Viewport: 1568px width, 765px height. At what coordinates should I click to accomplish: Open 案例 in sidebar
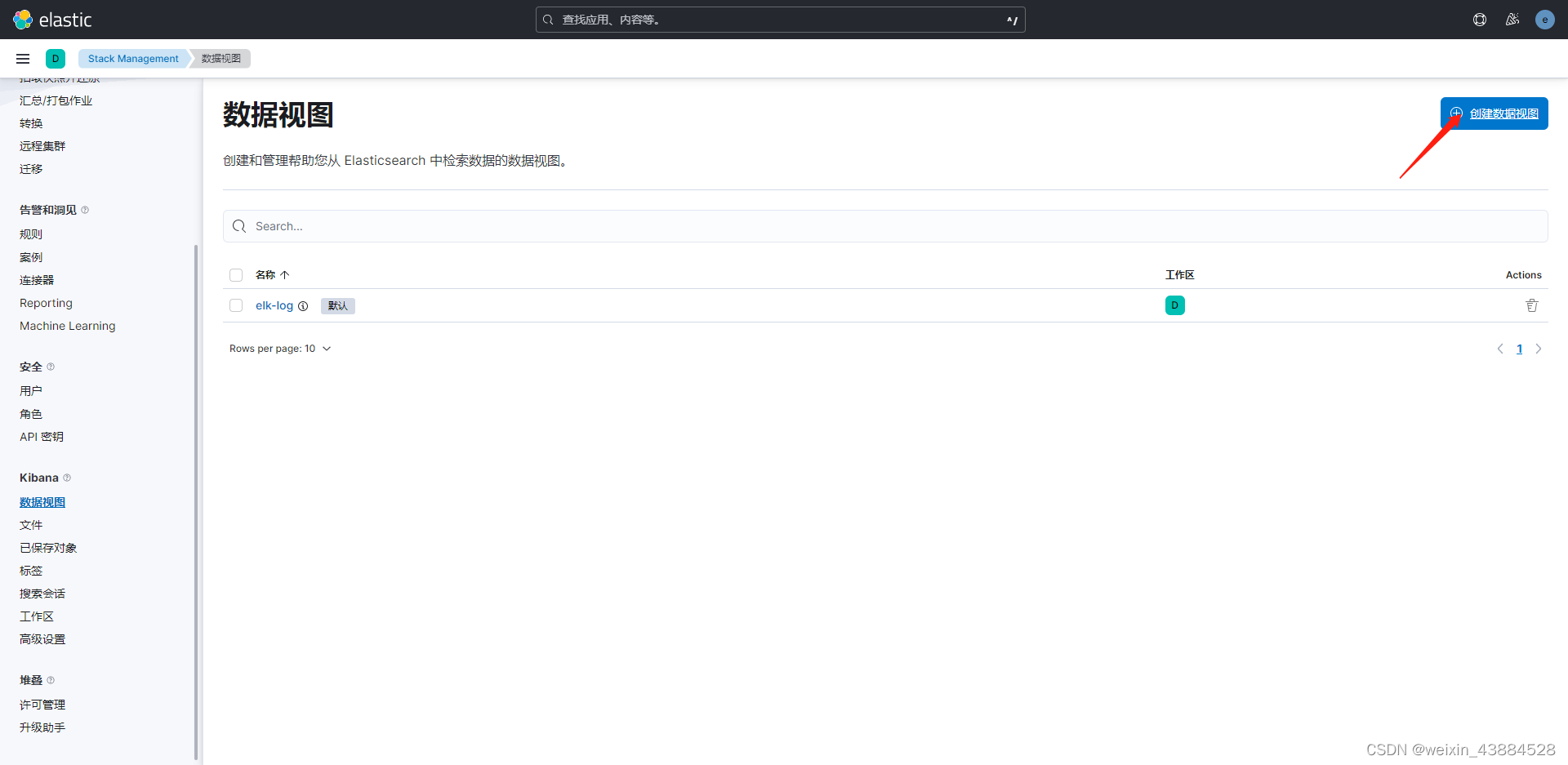[x=31, y=257]
